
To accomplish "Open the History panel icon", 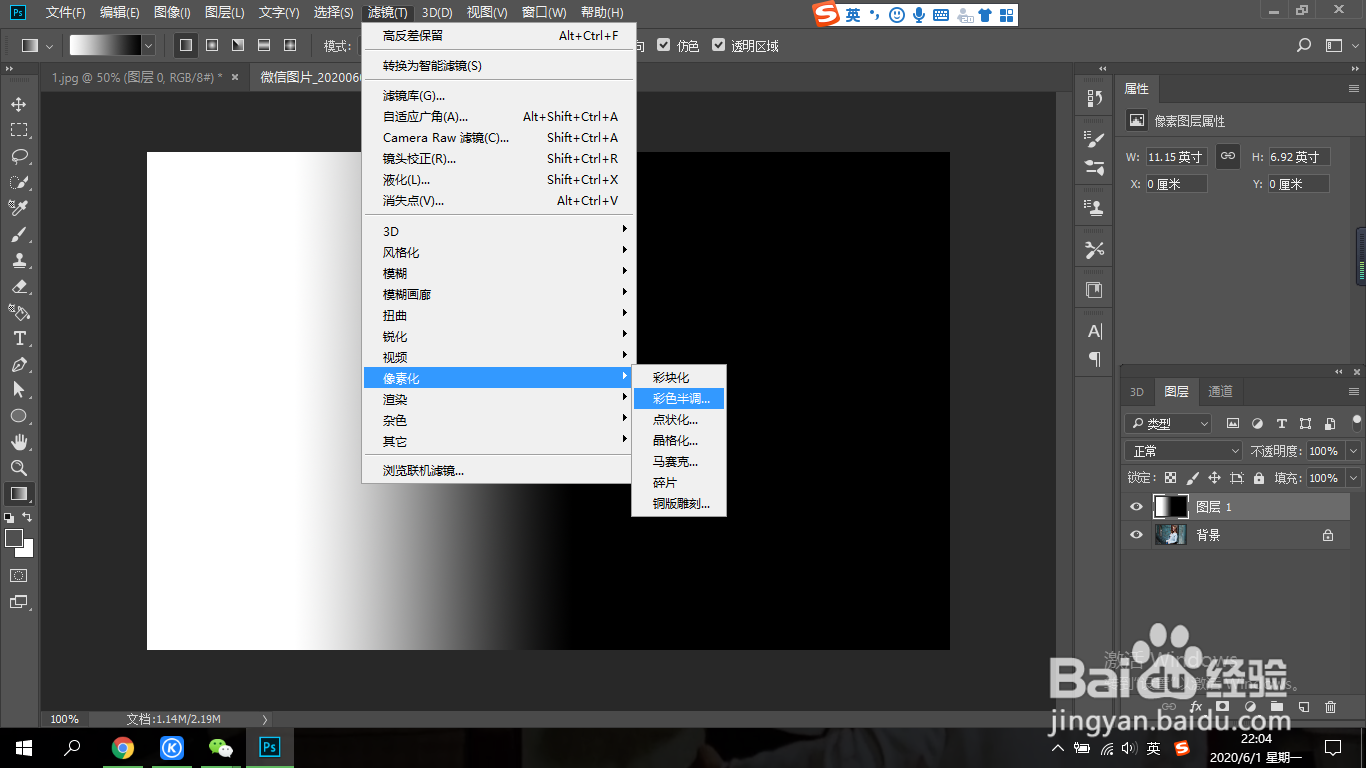I will [x=1095, y=98].
